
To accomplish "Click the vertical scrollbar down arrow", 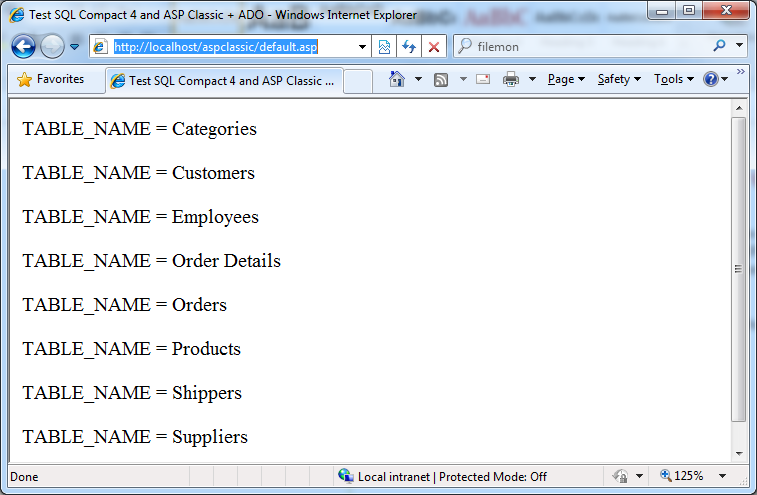I will click(x=739, y=453).
